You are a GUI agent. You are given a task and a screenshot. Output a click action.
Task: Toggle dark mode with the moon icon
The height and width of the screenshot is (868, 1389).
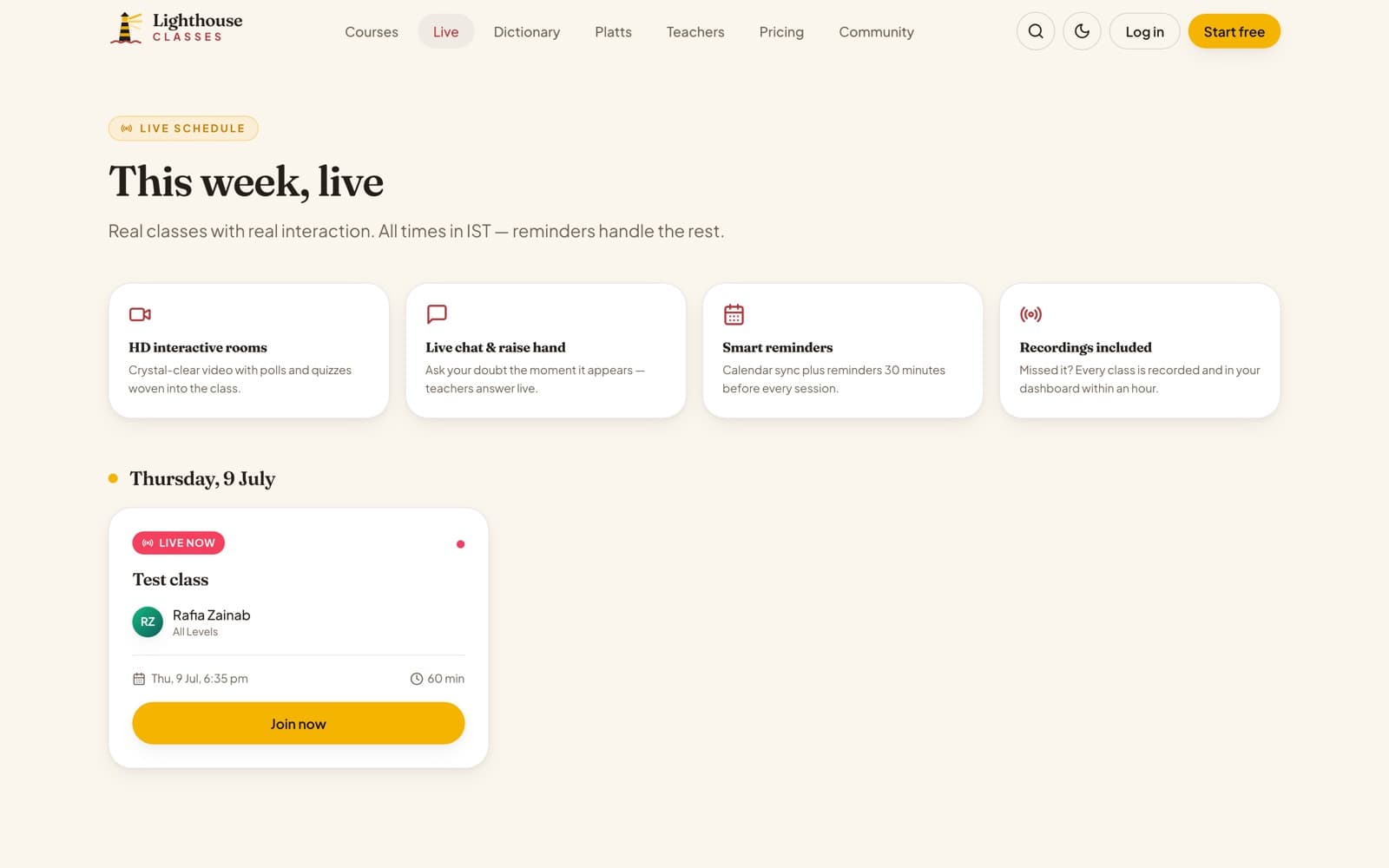1082,31
